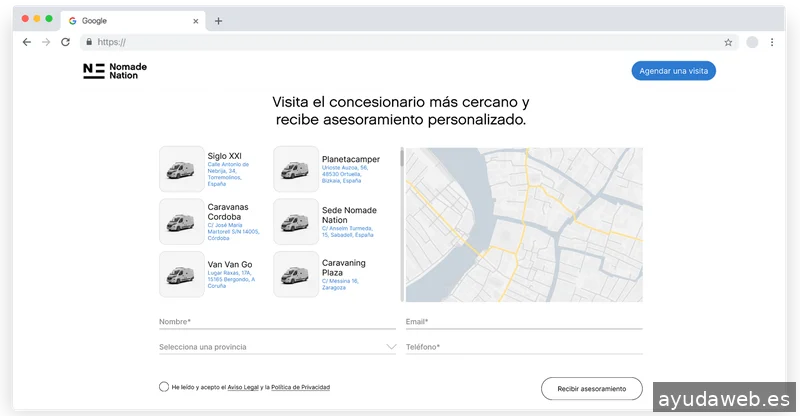The image size is (800, 416).
Task: Click the province dropdown chevron arrow
Action: [x=391, y=347]
